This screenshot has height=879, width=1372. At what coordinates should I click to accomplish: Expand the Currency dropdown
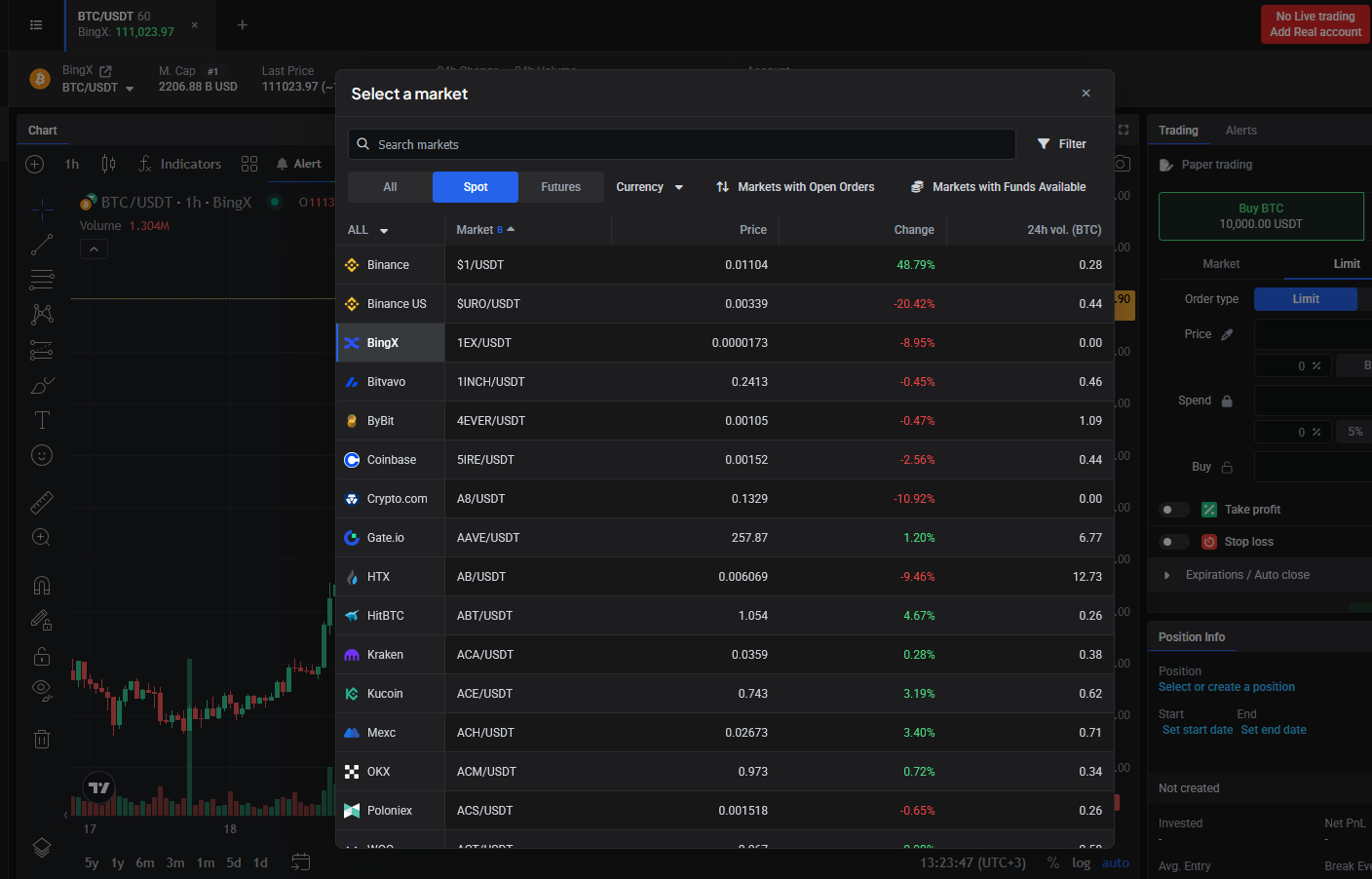[650, 187]
